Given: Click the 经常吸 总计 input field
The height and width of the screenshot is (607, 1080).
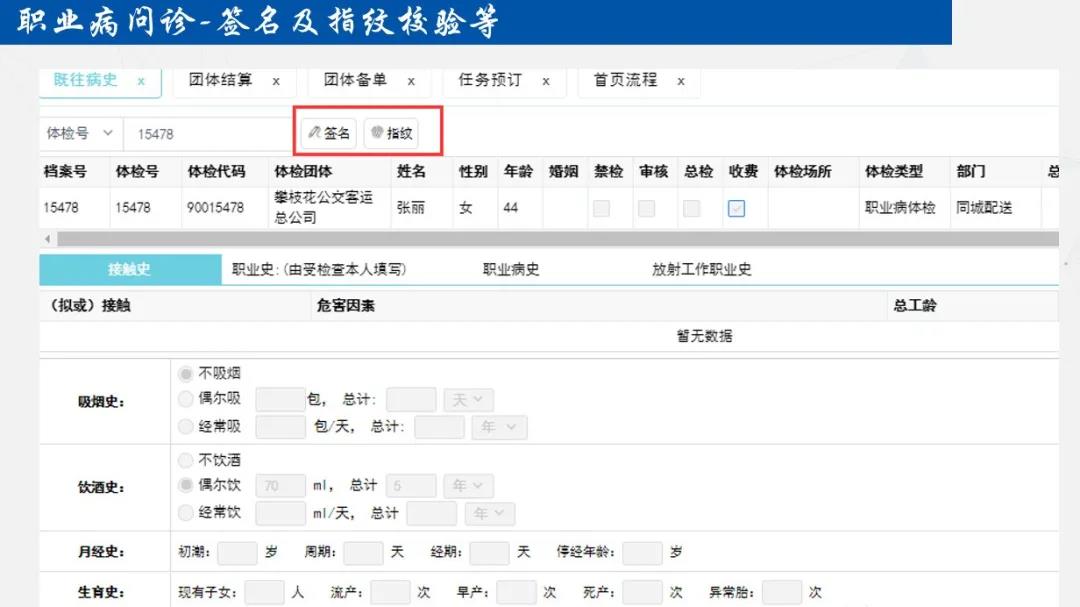Looking at the screenshot, I should point(439,427).
